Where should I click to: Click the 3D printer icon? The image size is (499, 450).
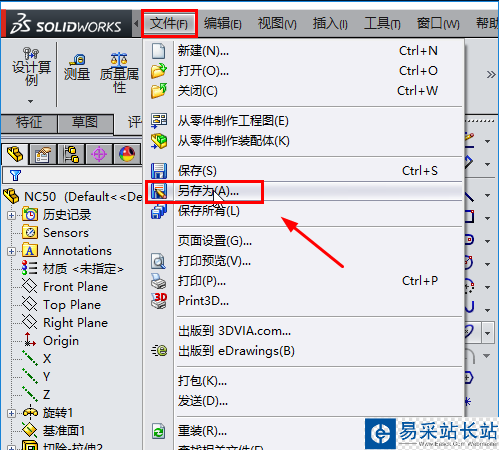tap(159, 301)
